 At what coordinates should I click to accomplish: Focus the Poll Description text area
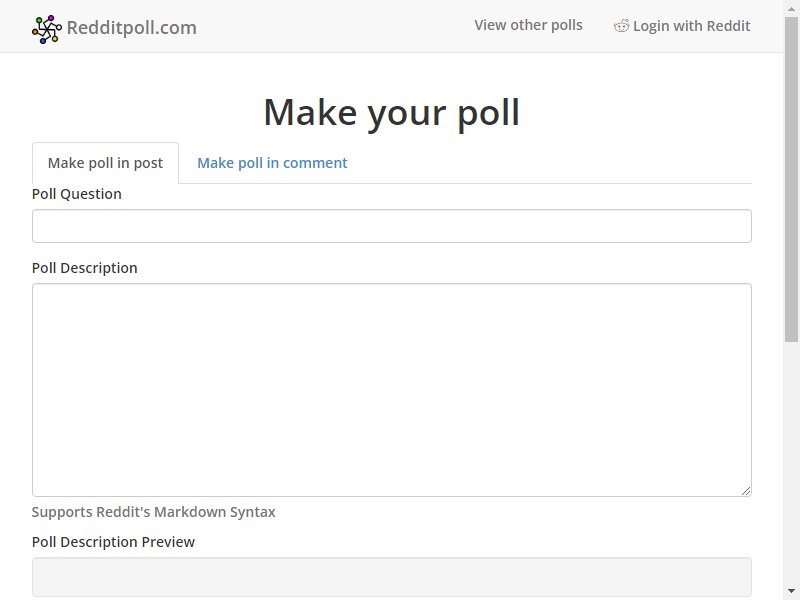pos(391,390)
